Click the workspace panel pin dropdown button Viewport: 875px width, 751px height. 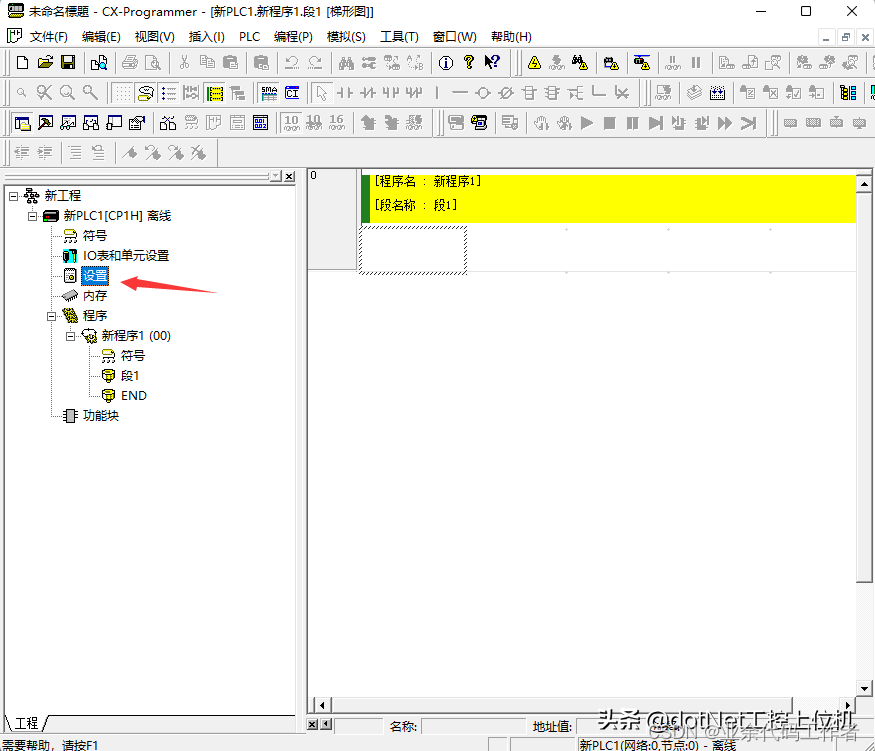click(x=276, y=176)
